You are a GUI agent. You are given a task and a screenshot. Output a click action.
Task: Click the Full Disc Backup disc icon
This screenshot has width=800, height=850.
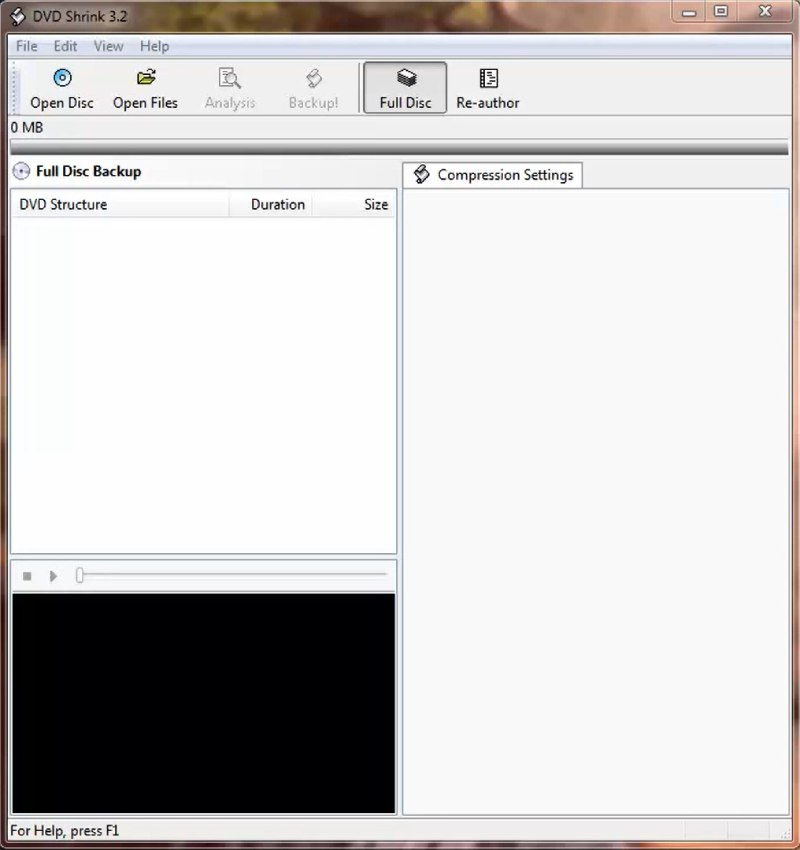coord(21,171)
